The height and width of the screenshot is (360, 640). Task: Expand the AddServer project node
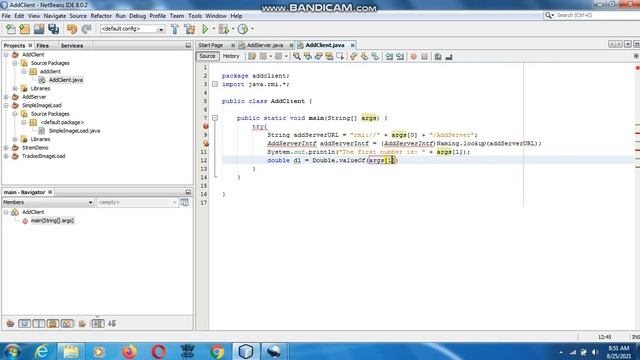tap(6, 97)
